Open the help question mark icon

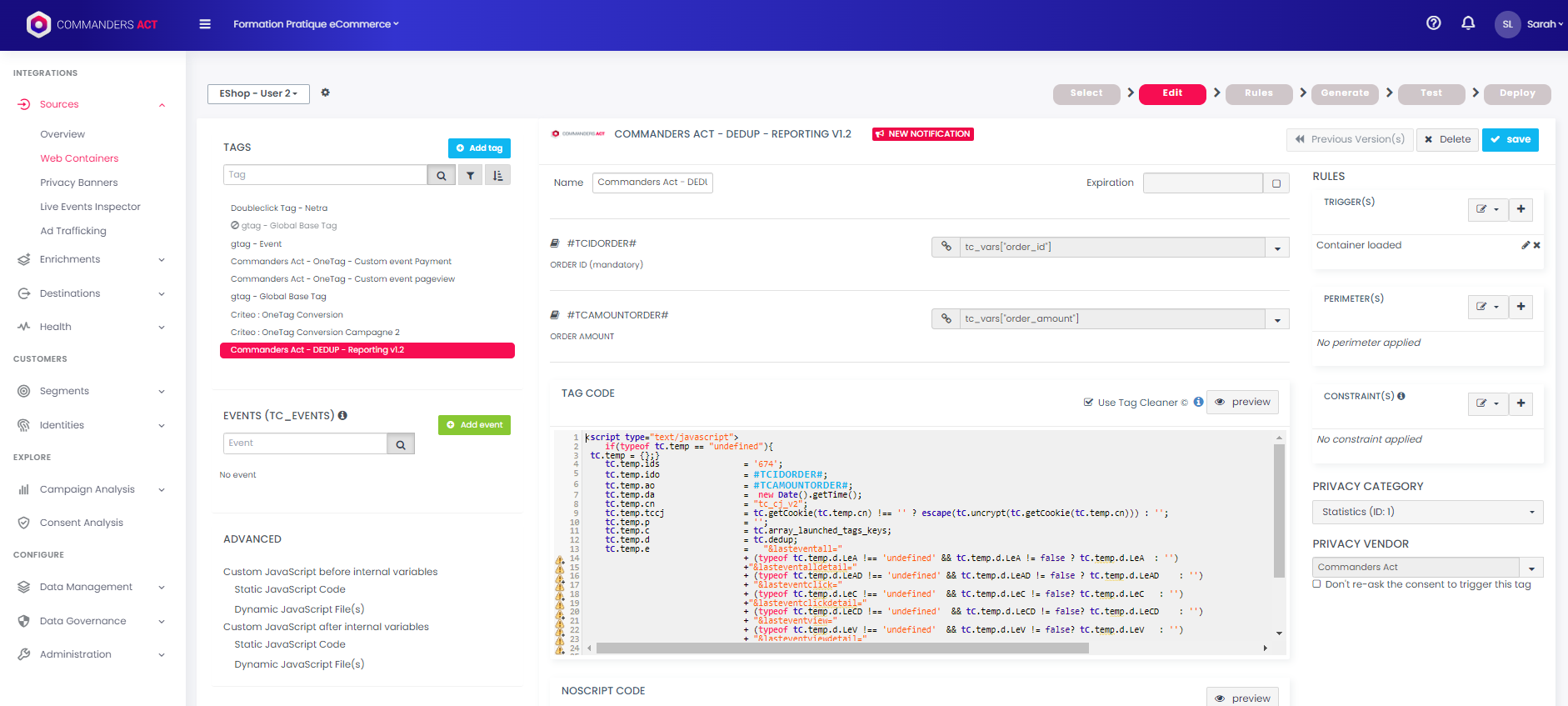click(x=1433, y=23)
